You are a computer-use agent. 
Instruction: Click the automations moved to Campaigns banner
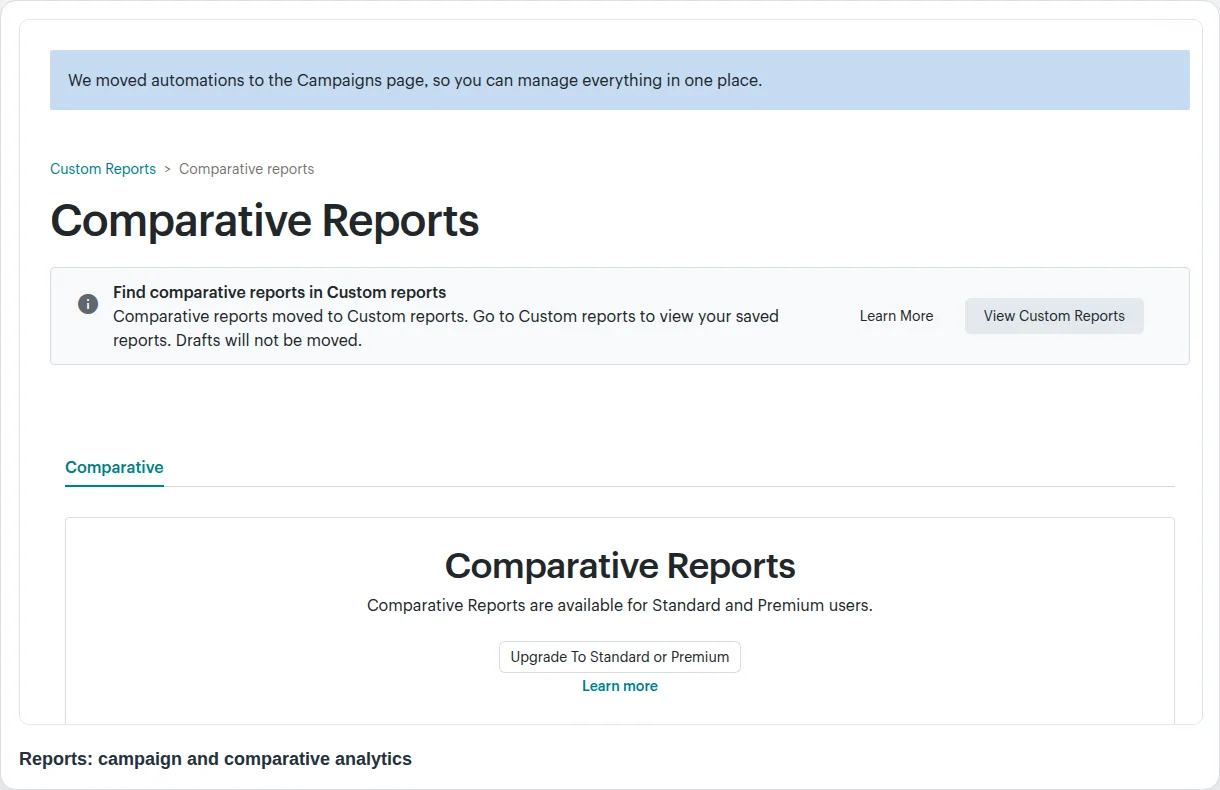pyautogui.click(x=620, y=80)
